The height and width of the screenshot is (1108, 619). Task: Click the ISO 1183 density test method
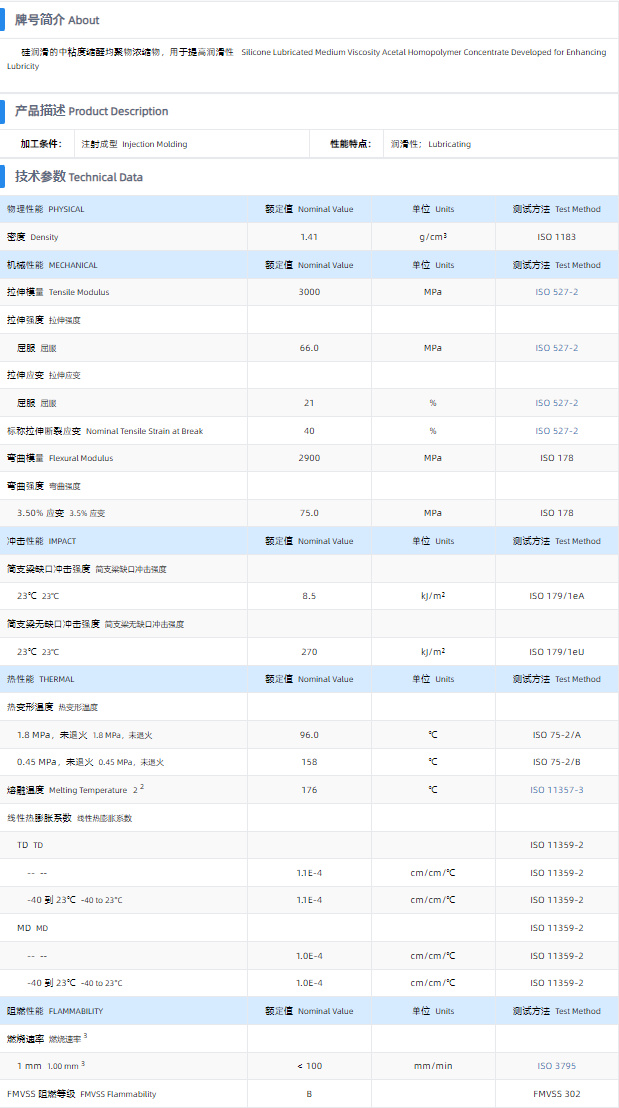pyautogui.click(x=556, y=237)
